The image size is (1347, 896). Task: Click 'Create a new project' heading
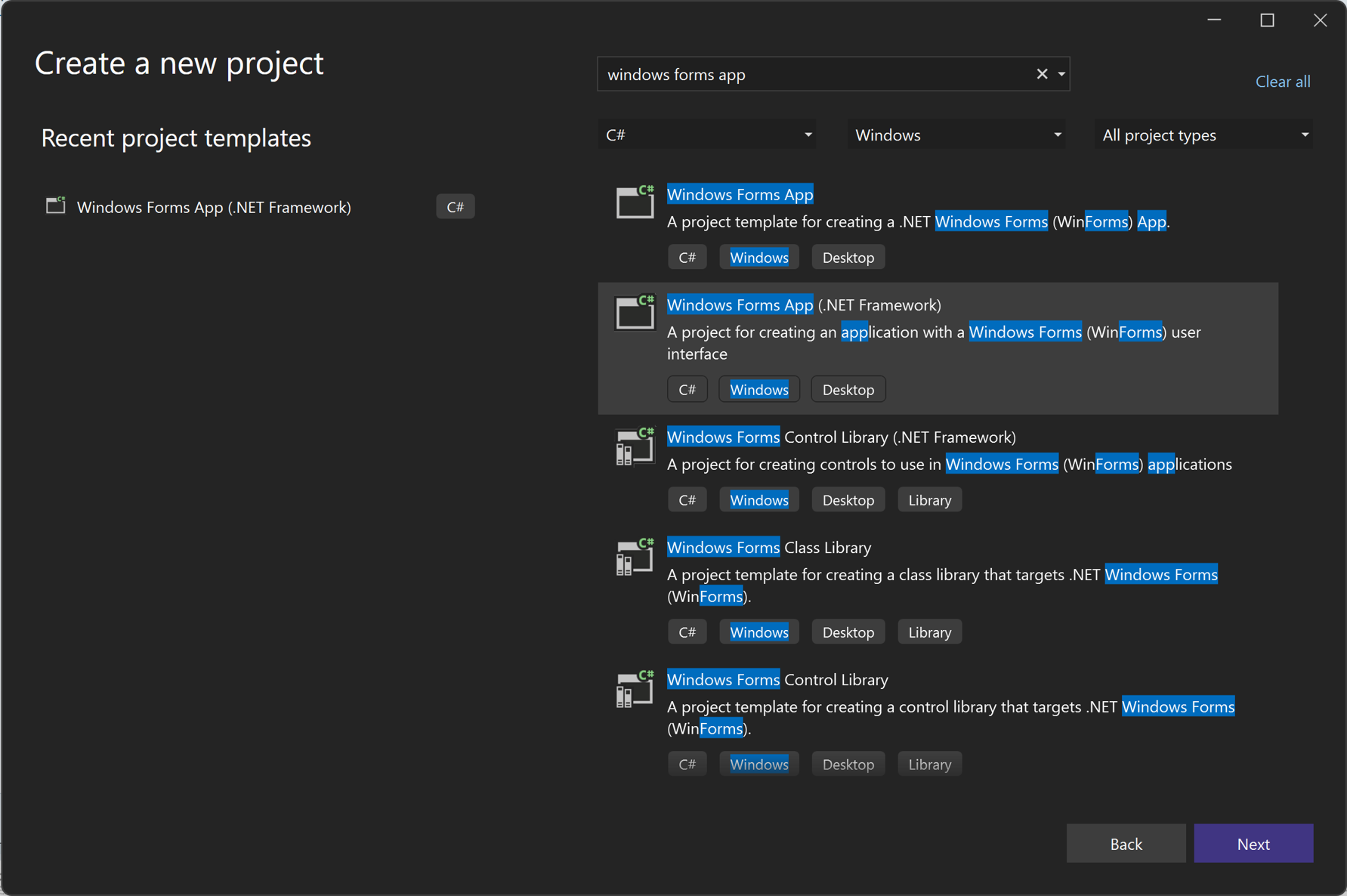(179, 63)
